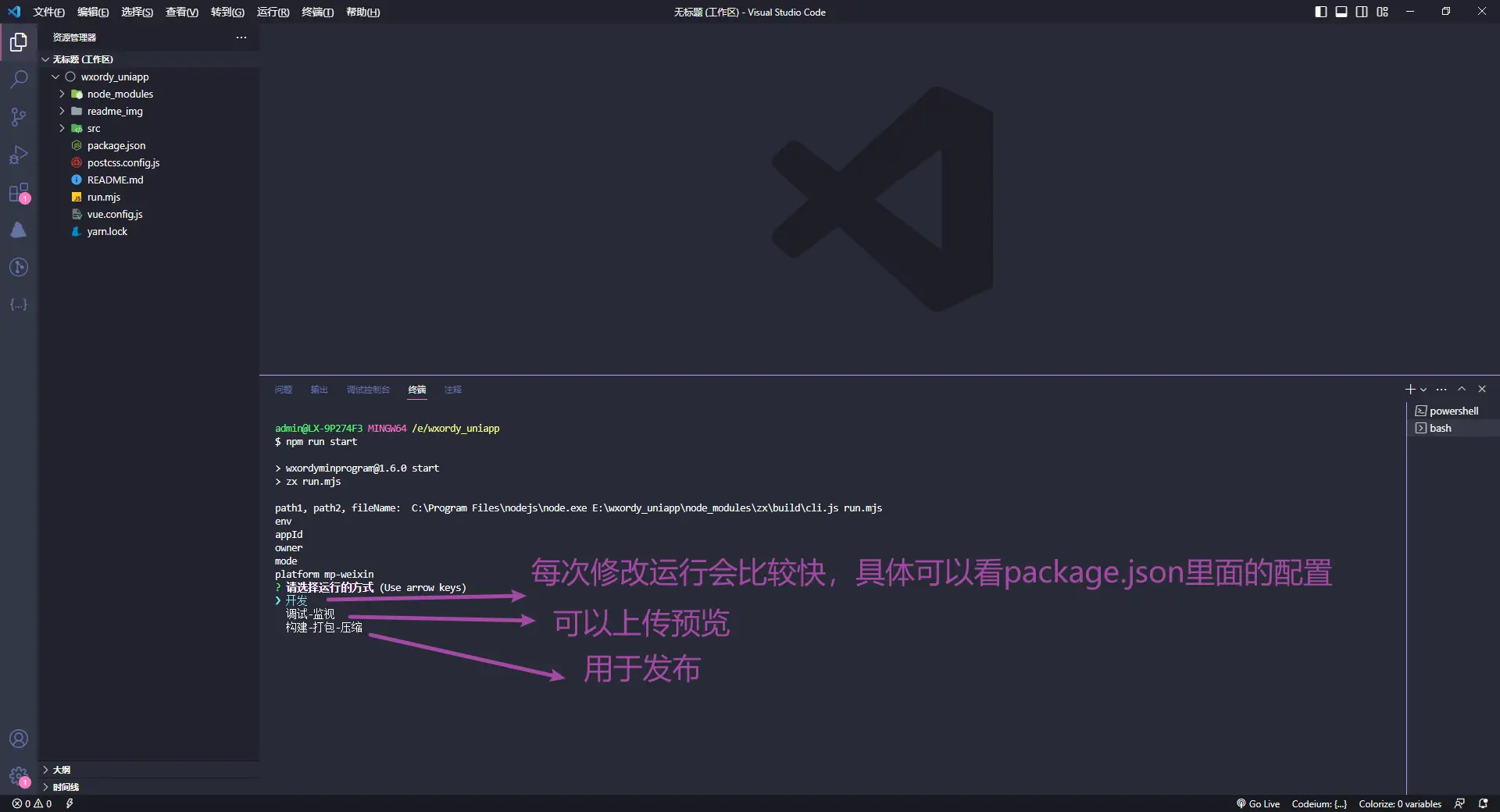The width and height of the screenshot is (1500, 812).
Task: Open the 文件(F) menu
Action: 48,12
